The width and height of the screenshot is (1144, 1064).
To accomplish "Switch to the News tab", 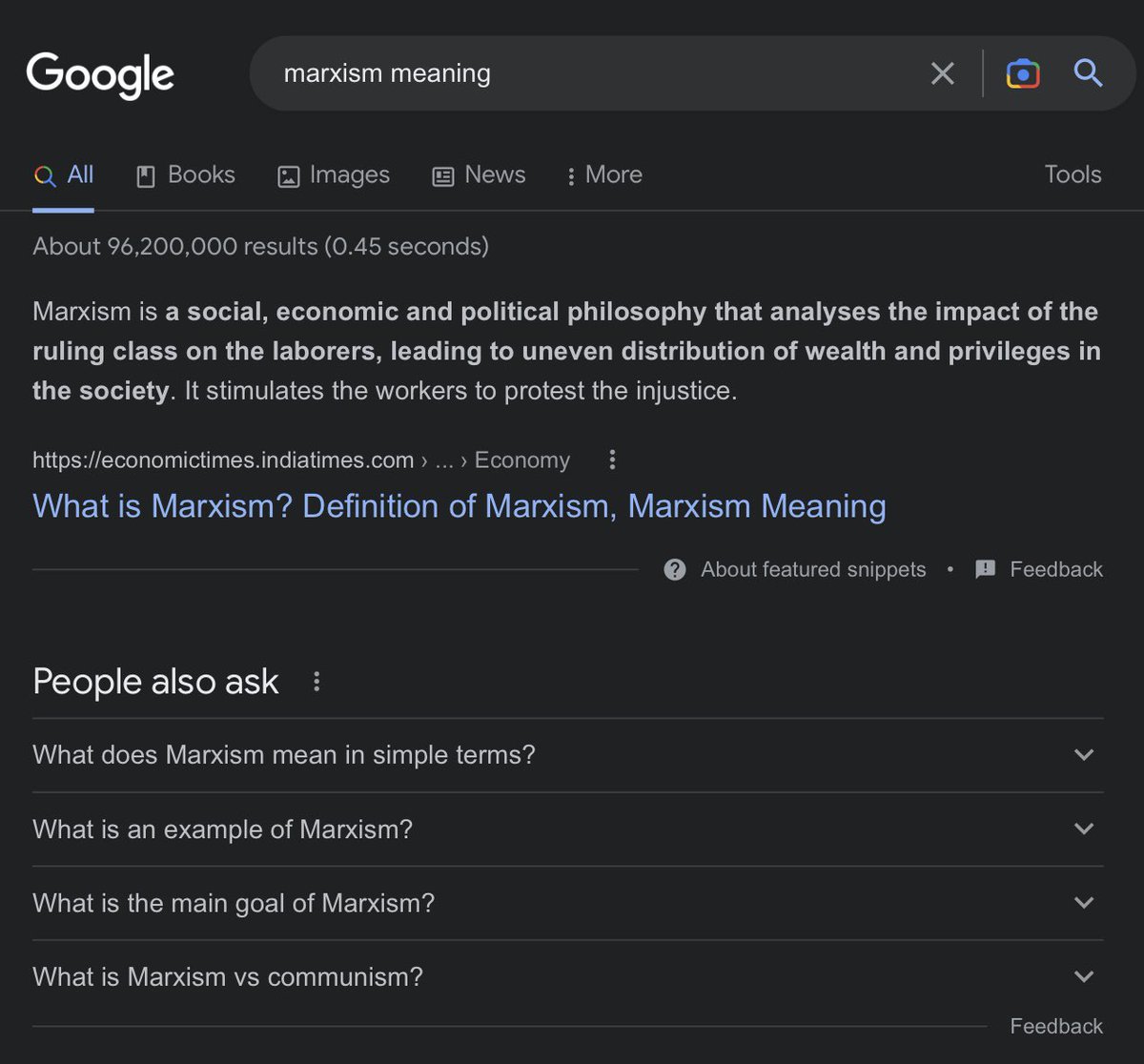I will (x=479, y=174).
